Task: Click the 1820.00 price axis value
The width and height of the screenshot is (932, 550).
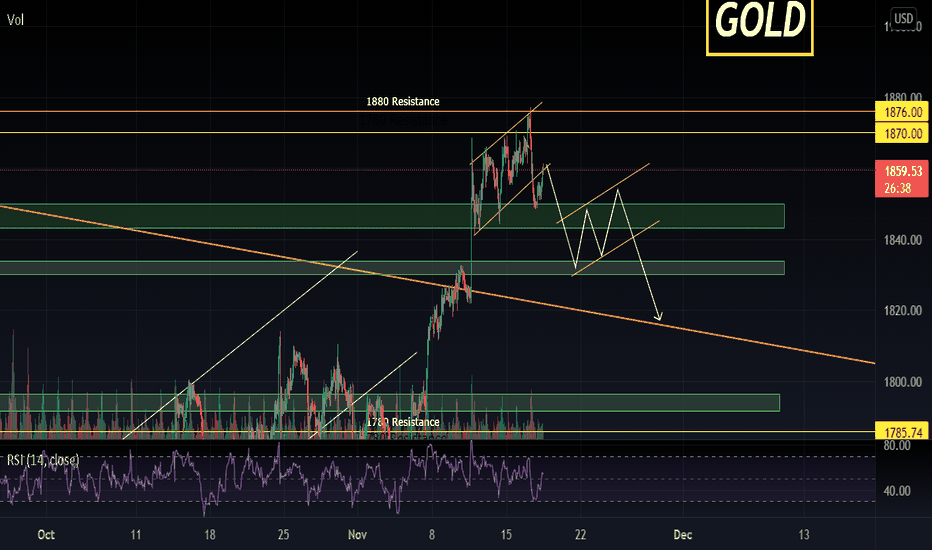Action: (x=902, y=310)
